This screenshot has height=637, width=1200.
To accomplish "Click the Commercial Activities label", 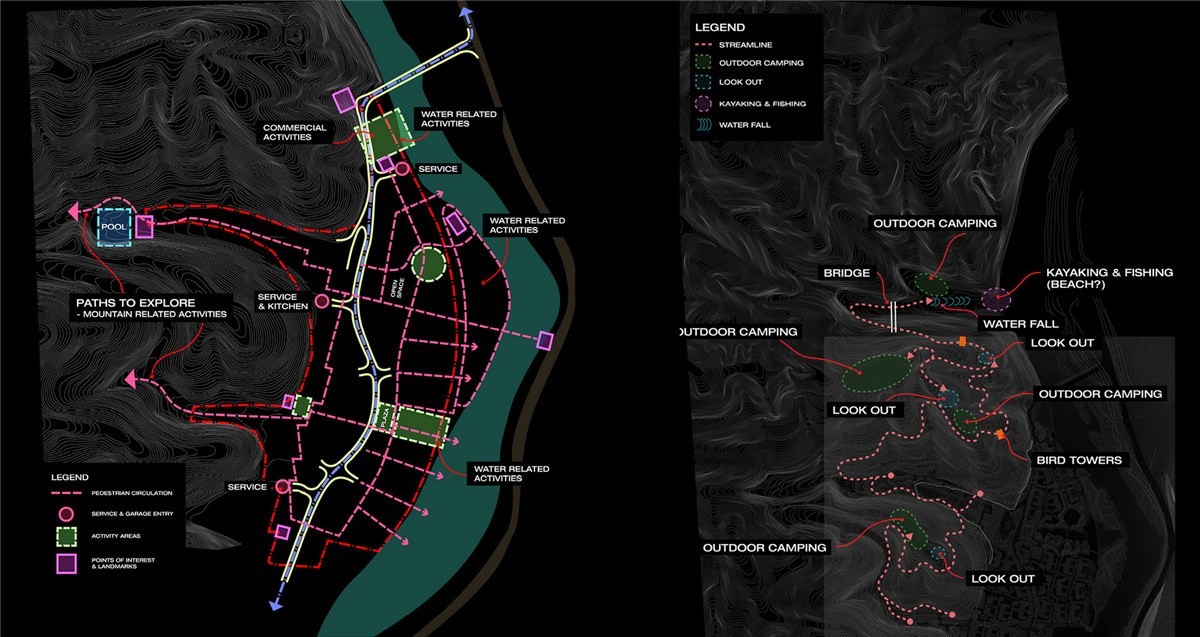I will pos(295,132).
